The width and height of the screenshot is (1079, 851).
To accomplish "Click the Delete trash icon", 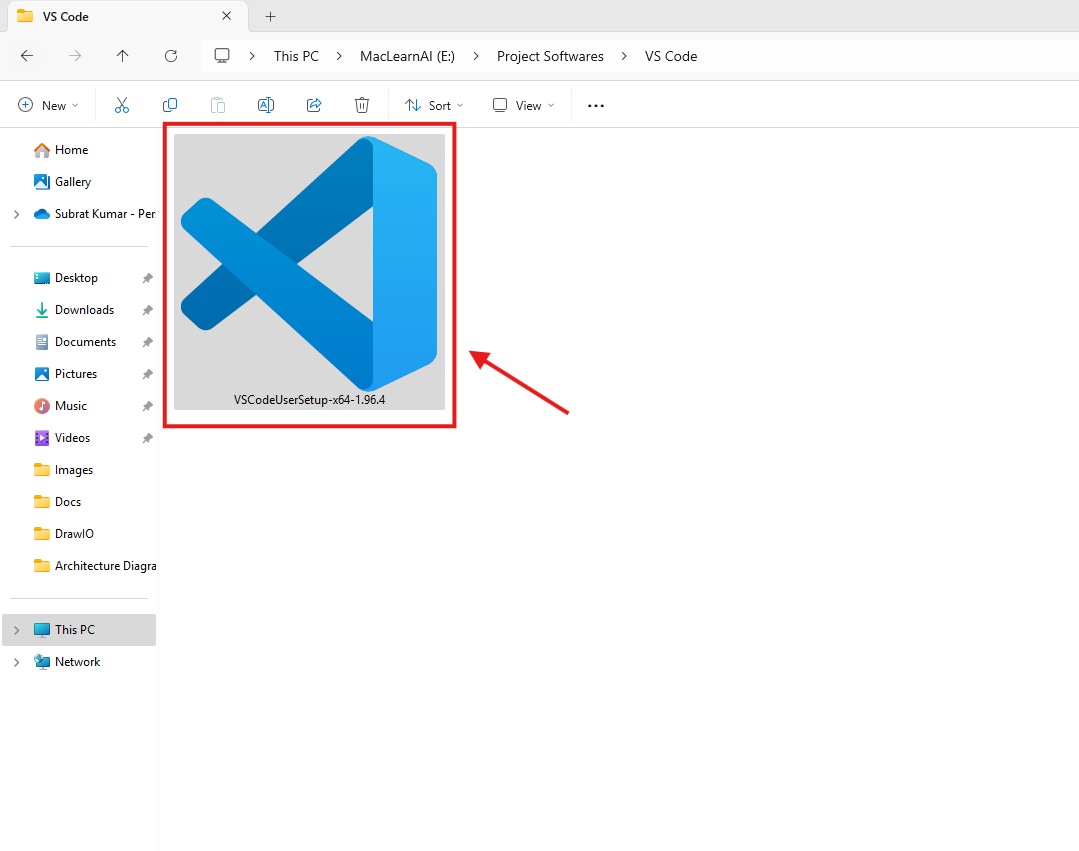I will [x=362, y=105].
